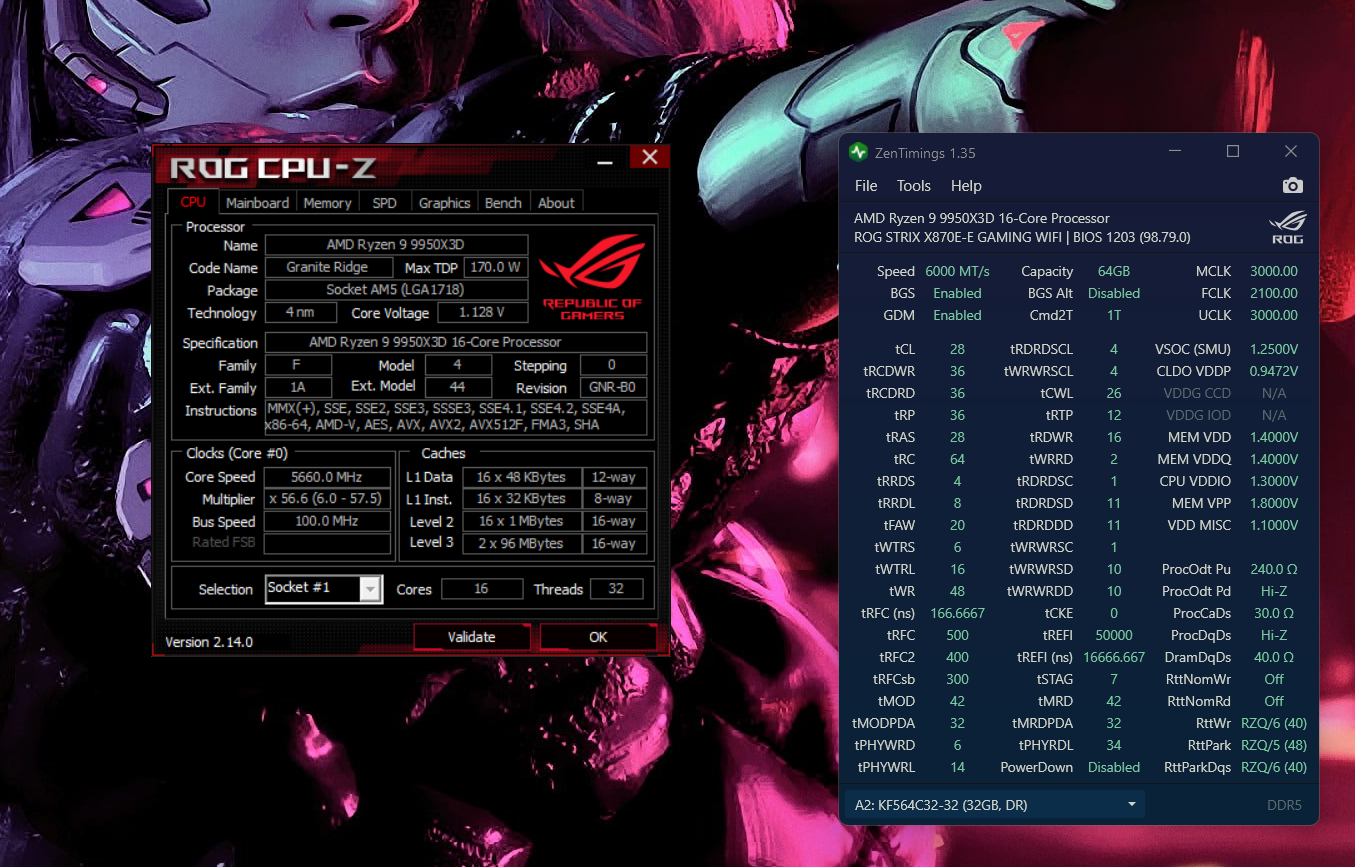Click the Level 3 cache value 2 x 96 MBytes
The image size is (1355, 867).
pos(521,543)
